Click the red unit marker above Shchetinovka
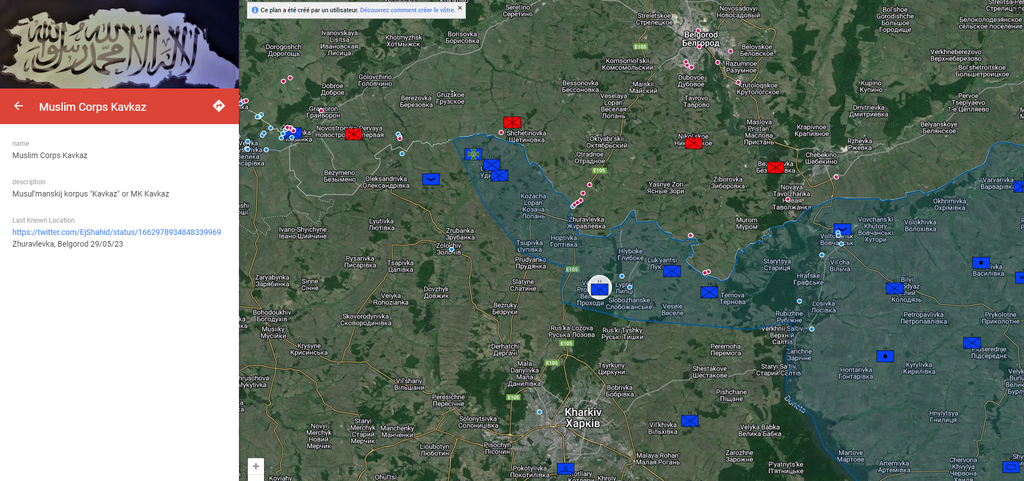The image size is (1024, 481). click(x=512, y=123)
